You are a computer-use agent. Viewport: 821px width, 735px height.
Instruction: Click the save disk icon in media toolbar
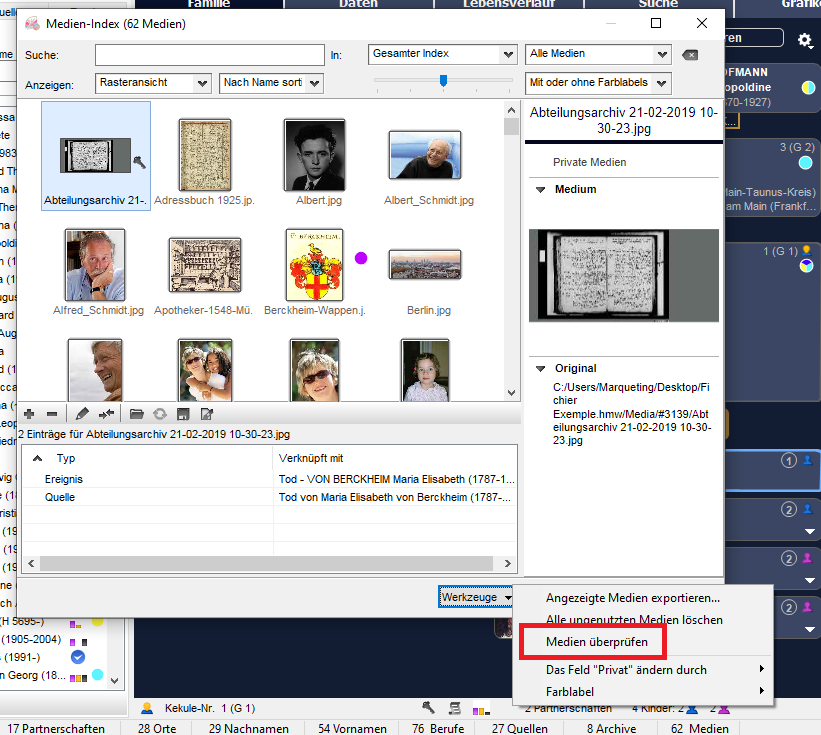coord(182,414)
